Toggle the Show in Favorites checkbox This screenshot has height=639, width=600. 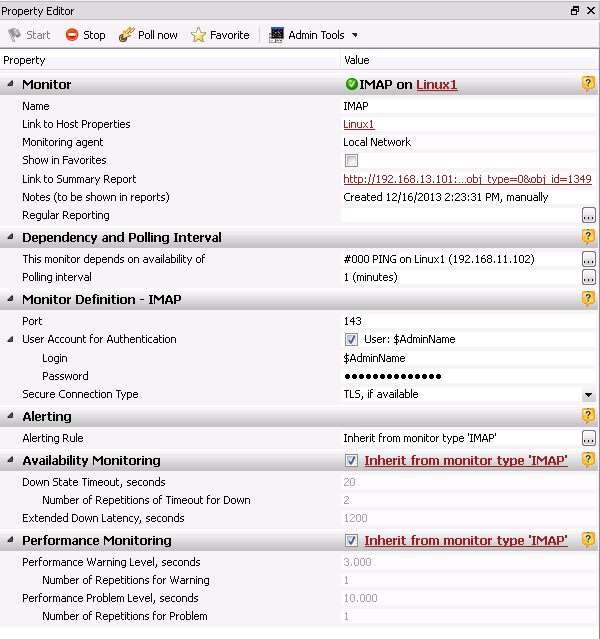[351, 160]
